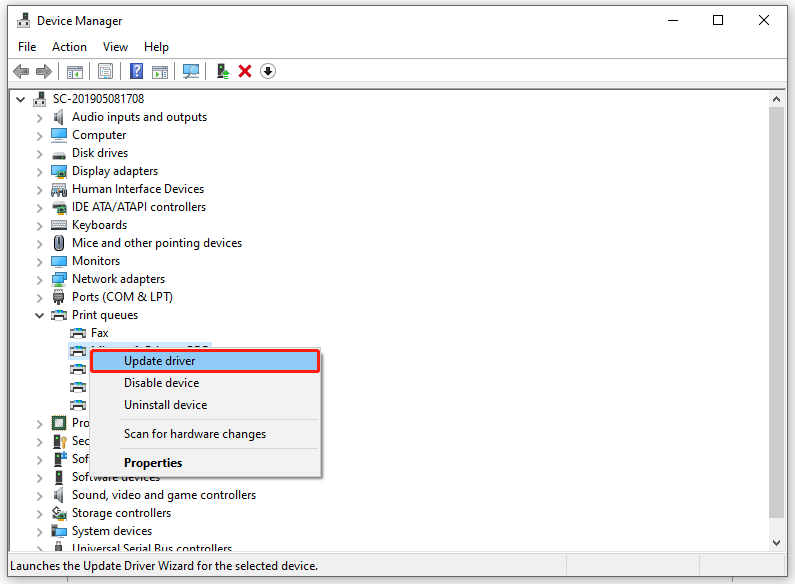Click the Print queues printer icon
This screenshot has width=795, height=584.
pyautogui.click(x=59, y=315)
